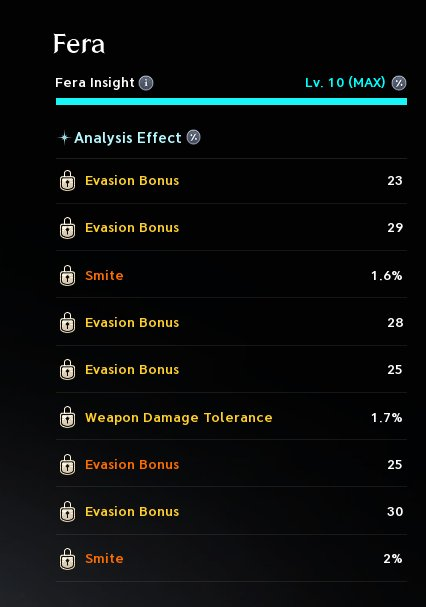Select the Smite 2% effect label
The image size is (426, 607).
click(x=104, y=558)
